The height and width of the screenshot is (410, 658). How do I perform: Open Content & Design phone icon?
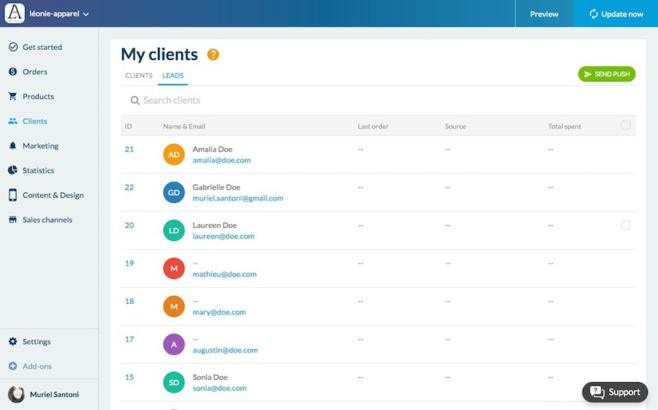click(13, 195)
